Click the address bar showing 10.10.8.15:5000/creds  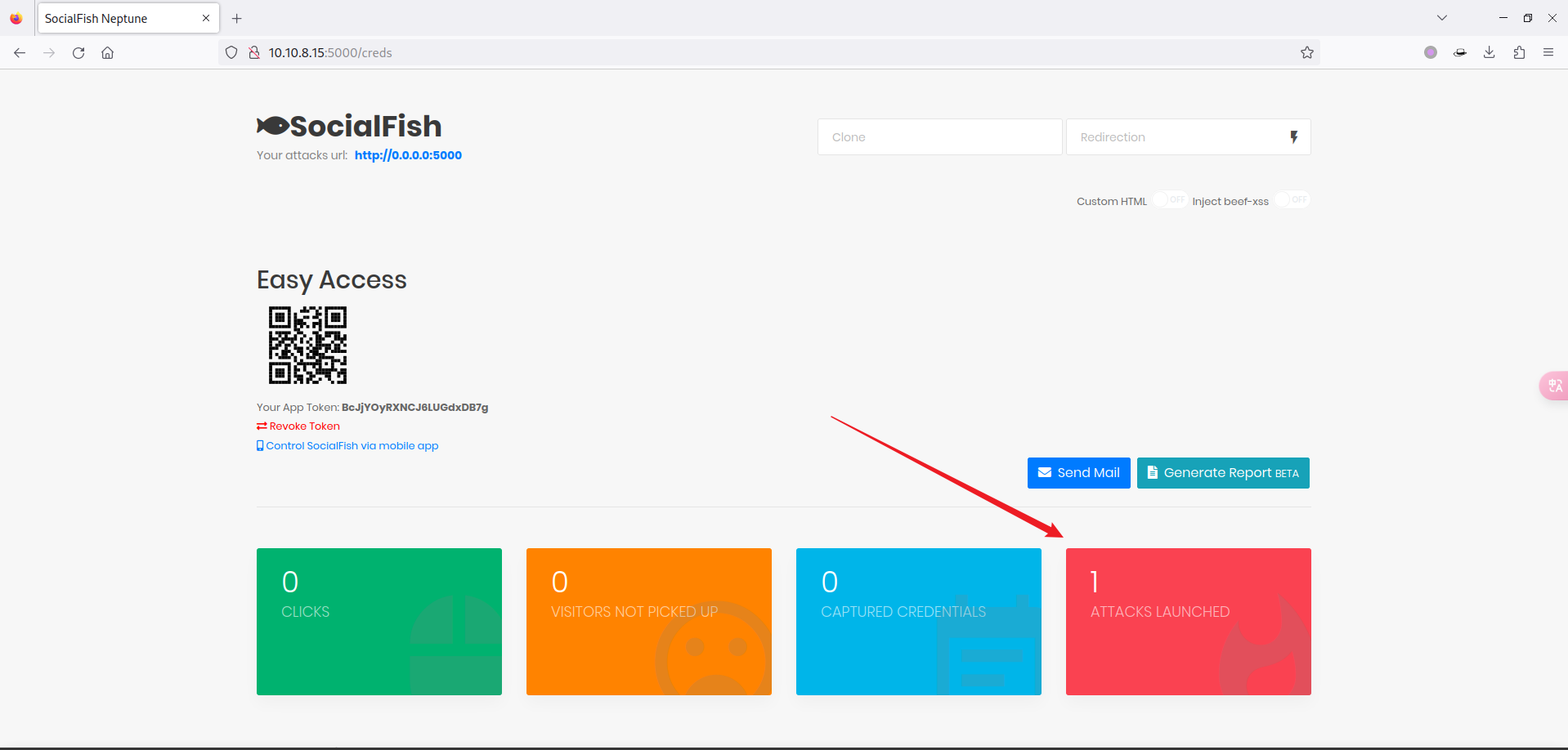tap(768, 52)
